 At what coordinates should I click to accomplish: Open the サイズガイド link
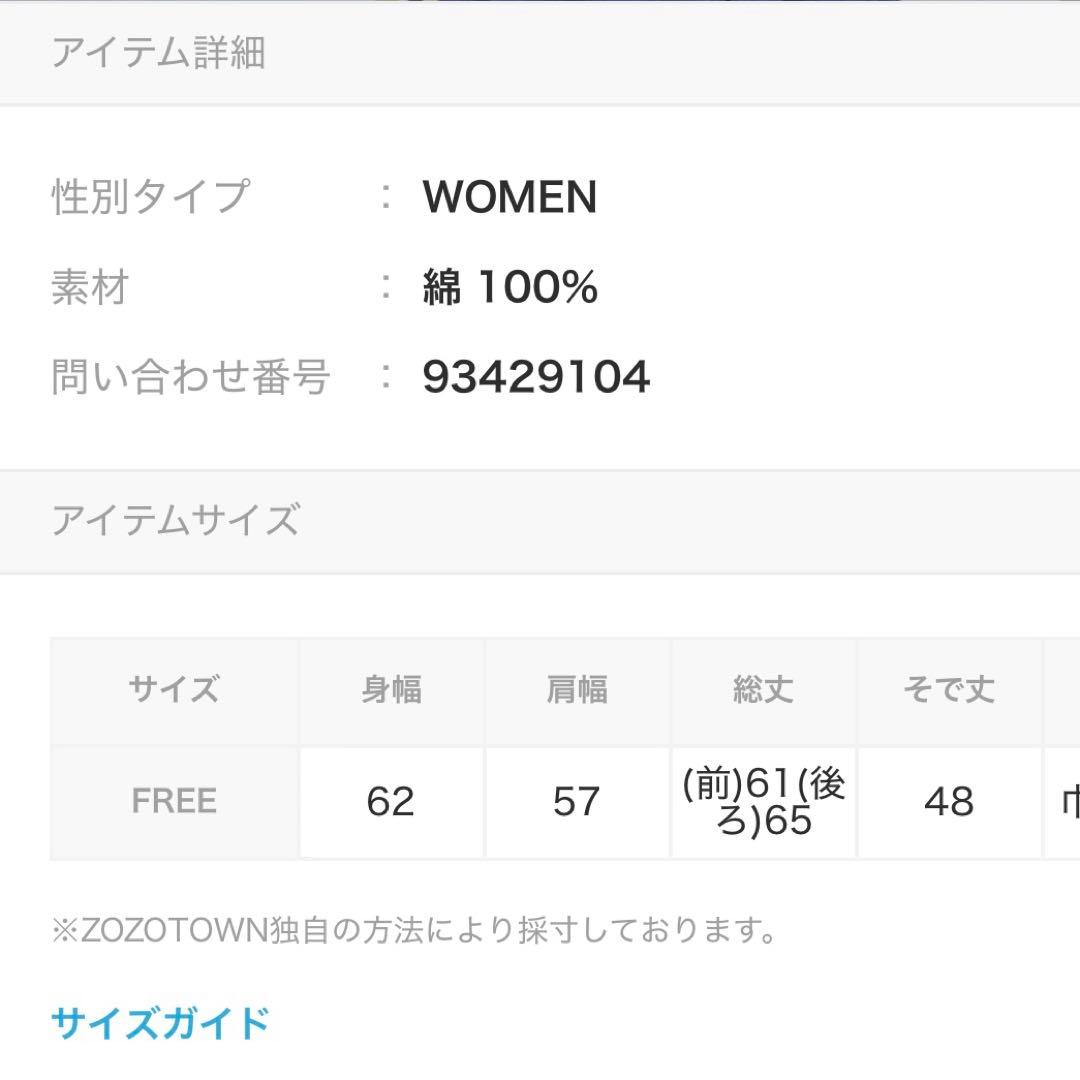(x=160, y=1023)
